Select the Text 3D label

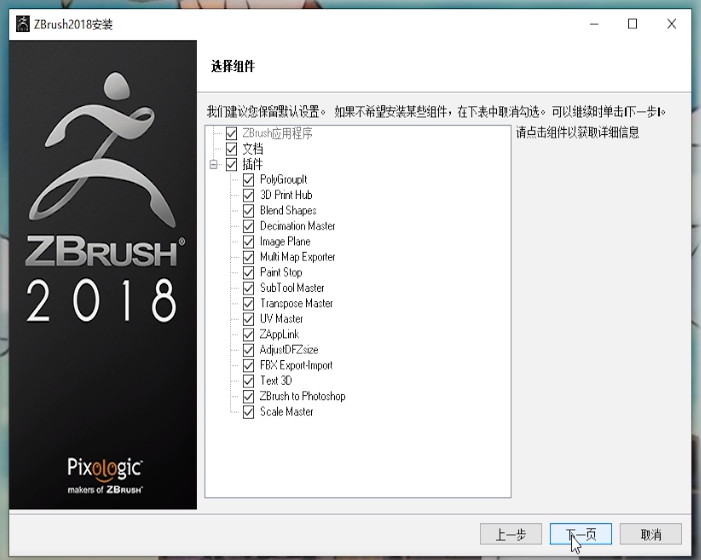276,381
